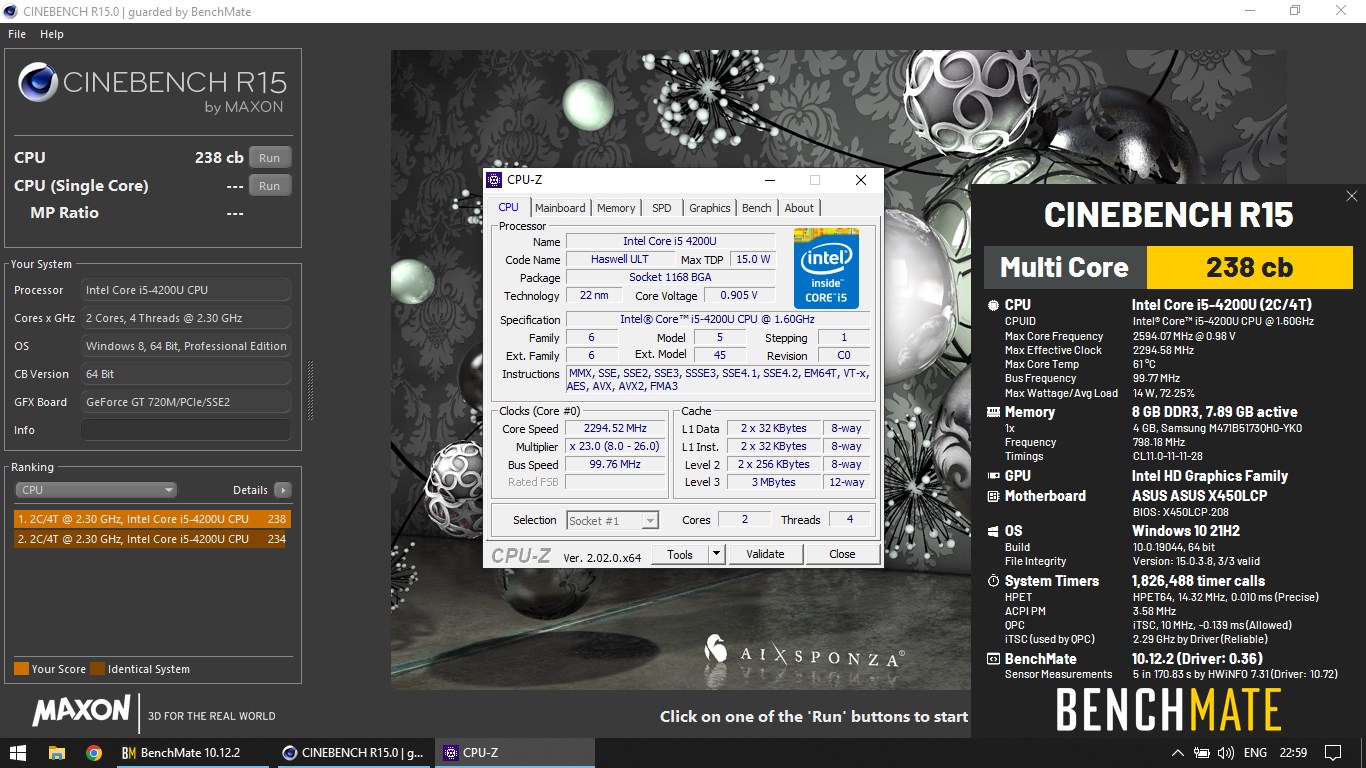Click the Memory icon in BenchMate panel
The image size is (1366, 768).
coord(993,412)
